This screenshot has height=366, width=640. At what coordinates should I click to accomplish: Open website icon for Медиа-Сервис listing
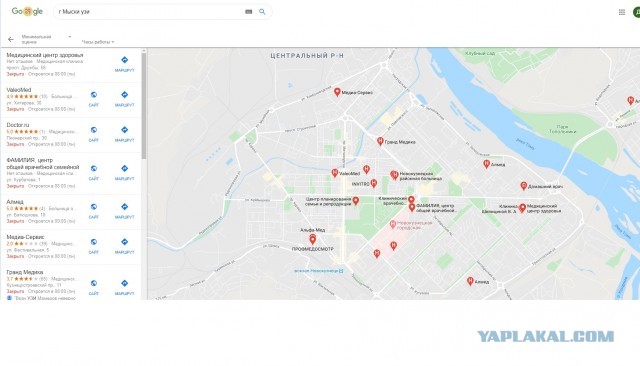[93, 242]
